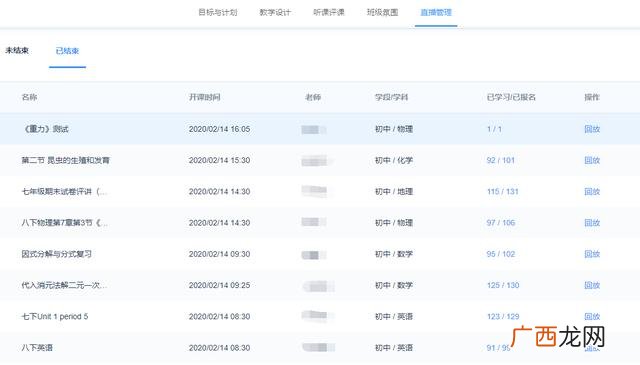
Task: Click the 操作 column header
Action: (x=592, y=97)
